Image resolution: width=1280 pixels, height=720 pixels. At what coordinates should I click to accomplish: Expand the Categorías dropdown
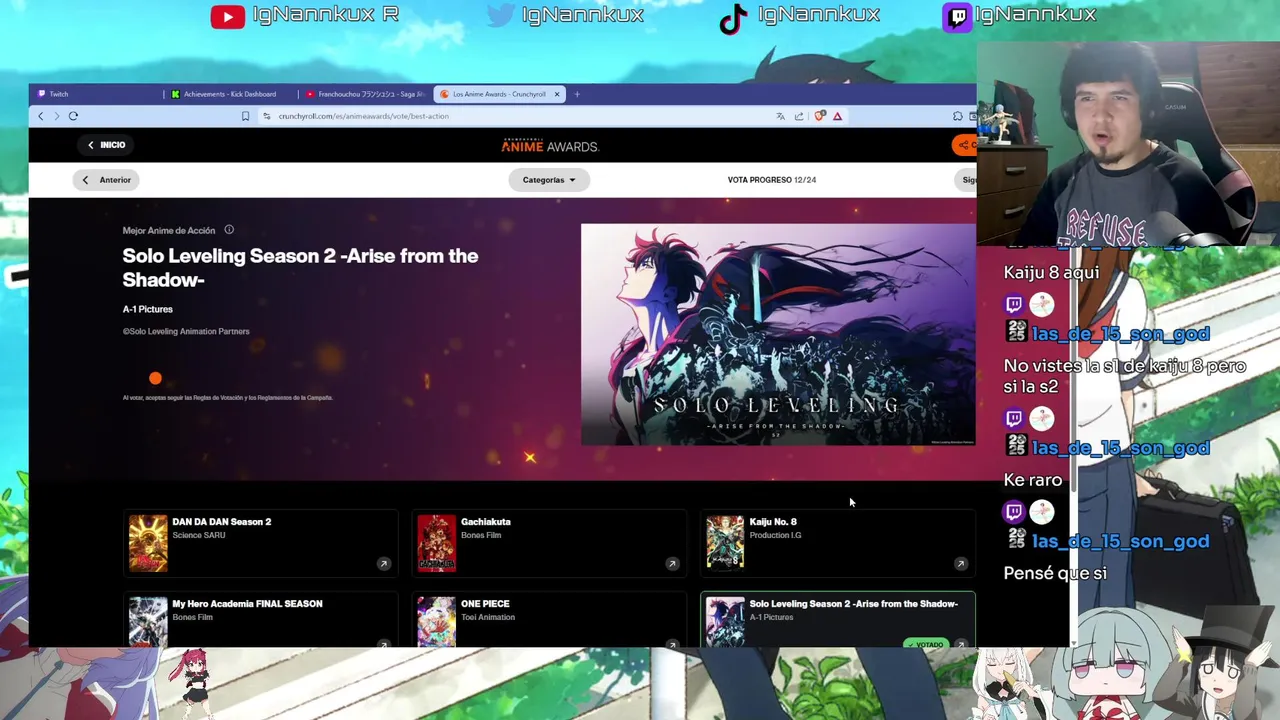point(549,180)
